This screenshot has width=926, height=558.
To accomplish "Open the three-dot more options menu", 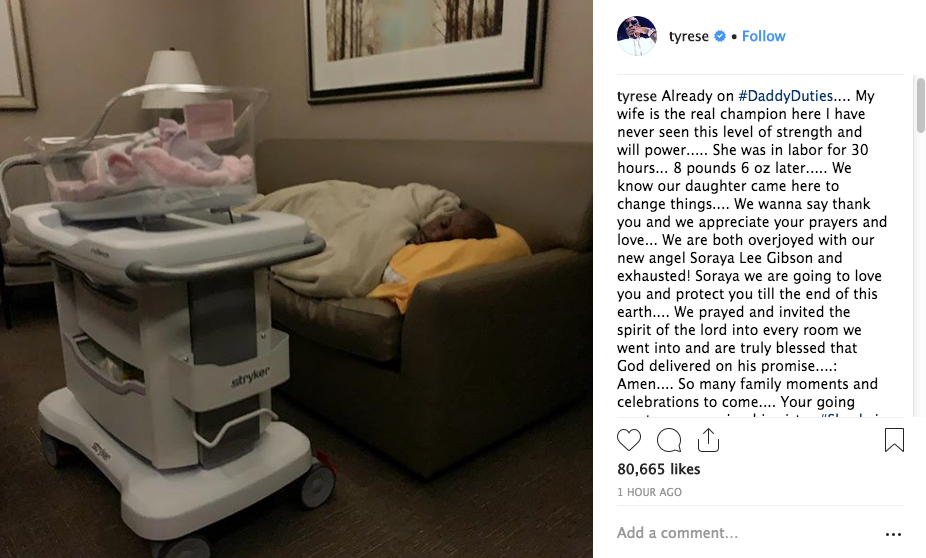I will coord(894,534).
